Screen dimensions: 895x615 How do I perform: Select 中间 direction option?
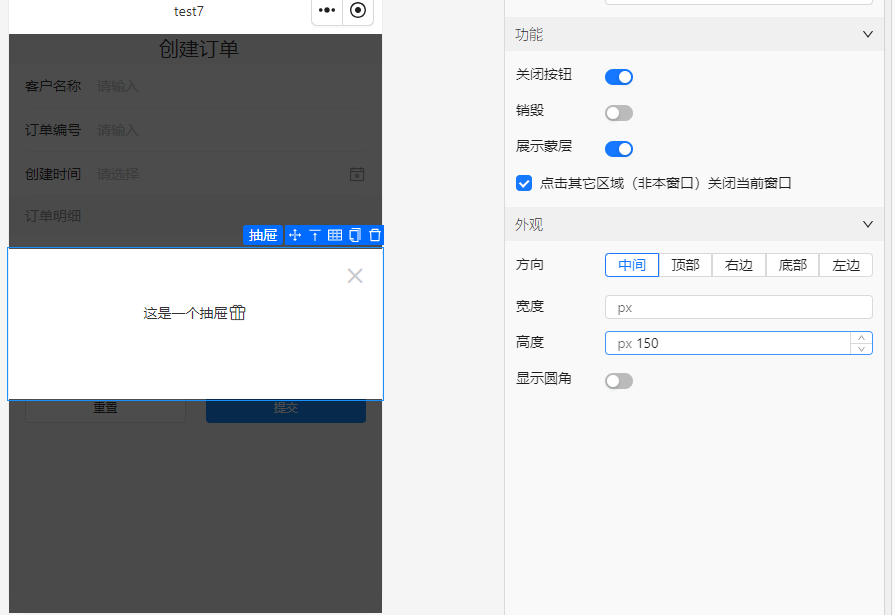[632, 265]
